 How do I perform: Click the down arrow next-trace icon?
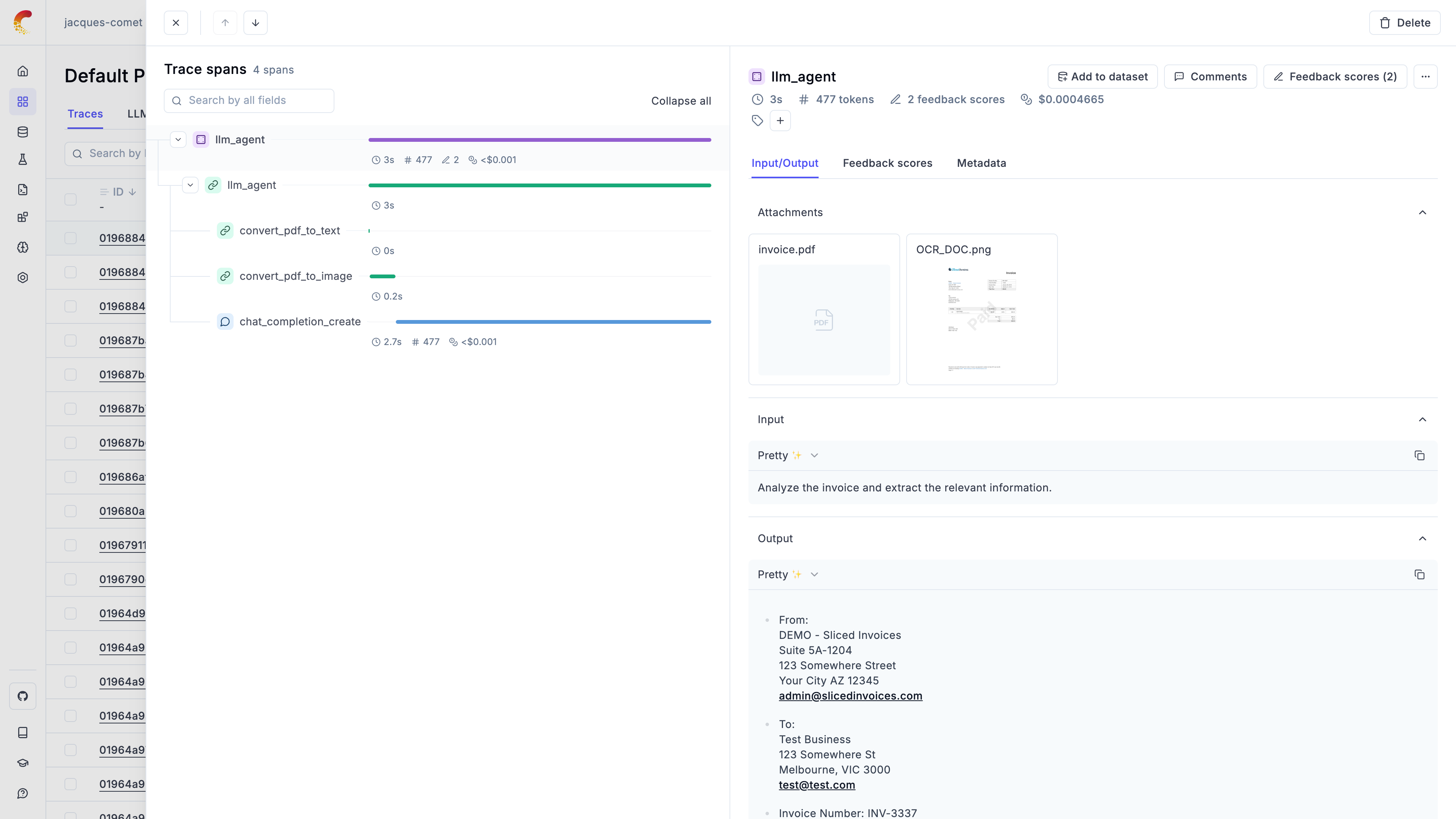[256, 23]
